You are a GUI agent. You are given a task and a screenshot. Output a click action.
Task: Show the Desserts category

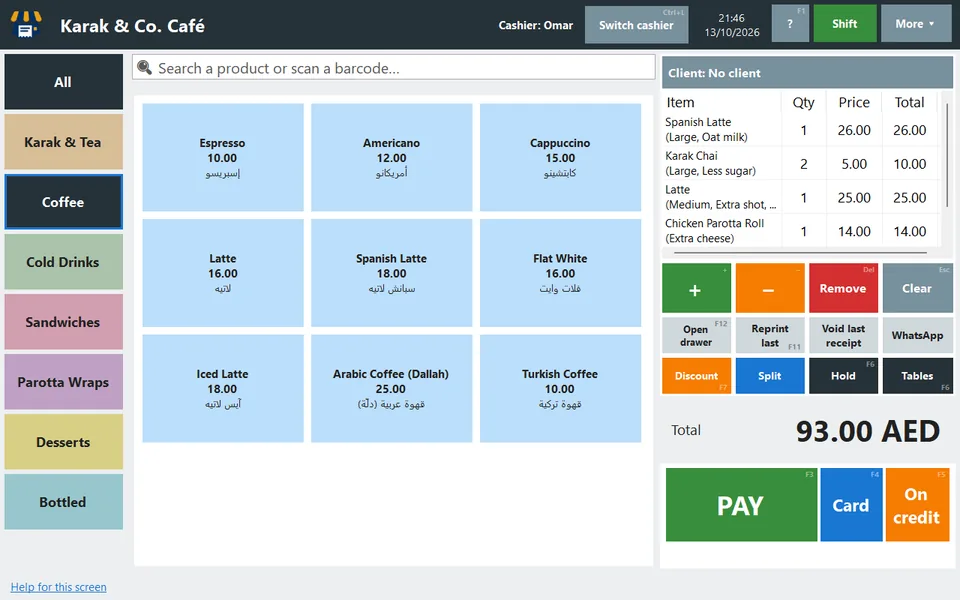(x=64, y=442)
